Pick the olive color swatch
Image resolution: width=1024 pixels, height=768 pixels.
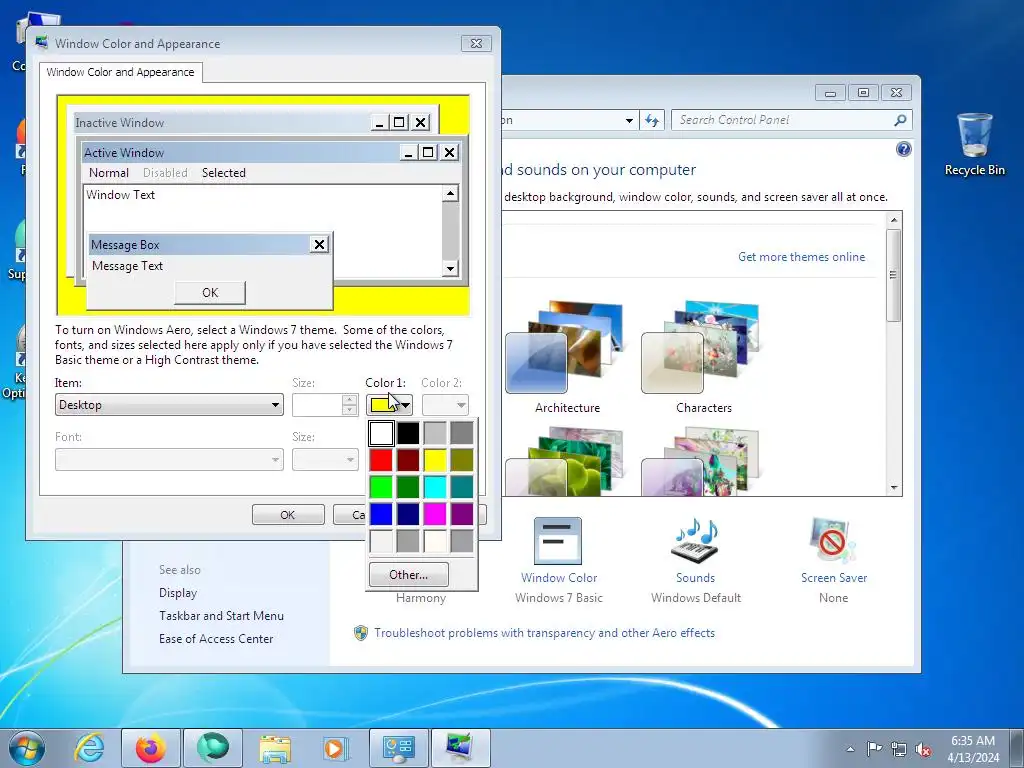pyautogui.click(x=462, y=460)
